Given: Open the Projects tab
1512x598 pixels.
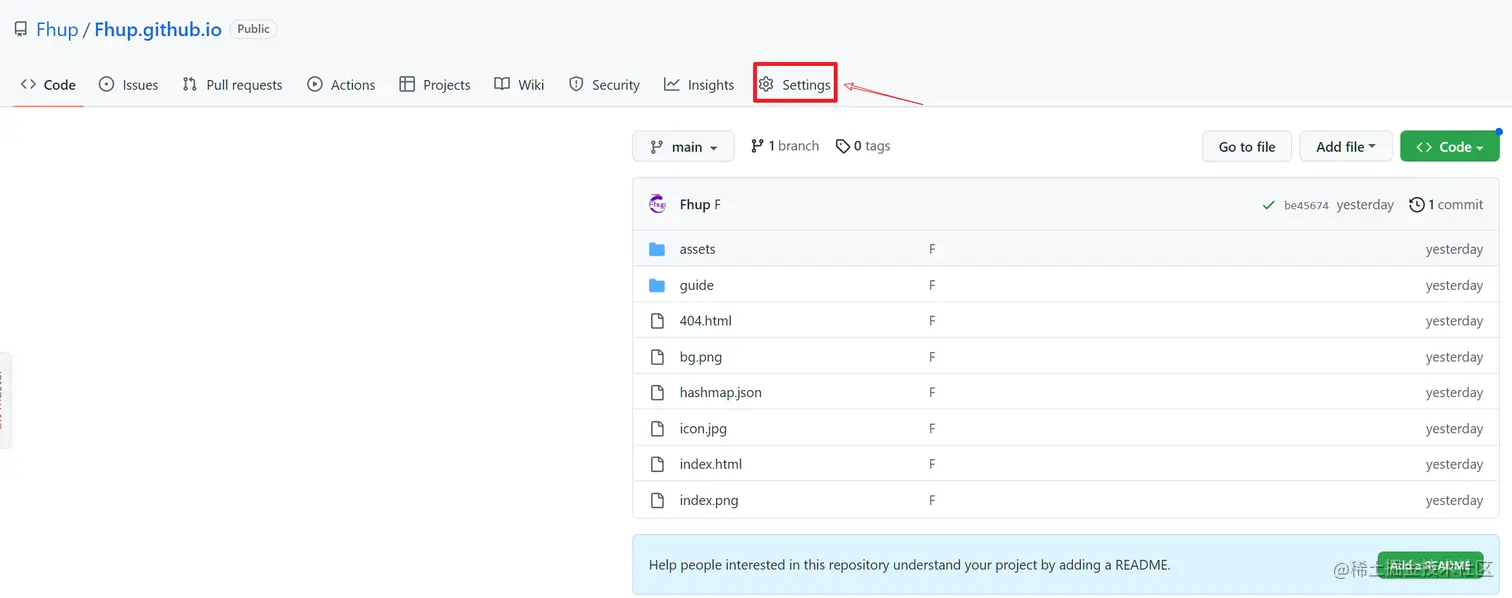Looking at the screenshot, I should pyautogui.click(x=435, y=85).
